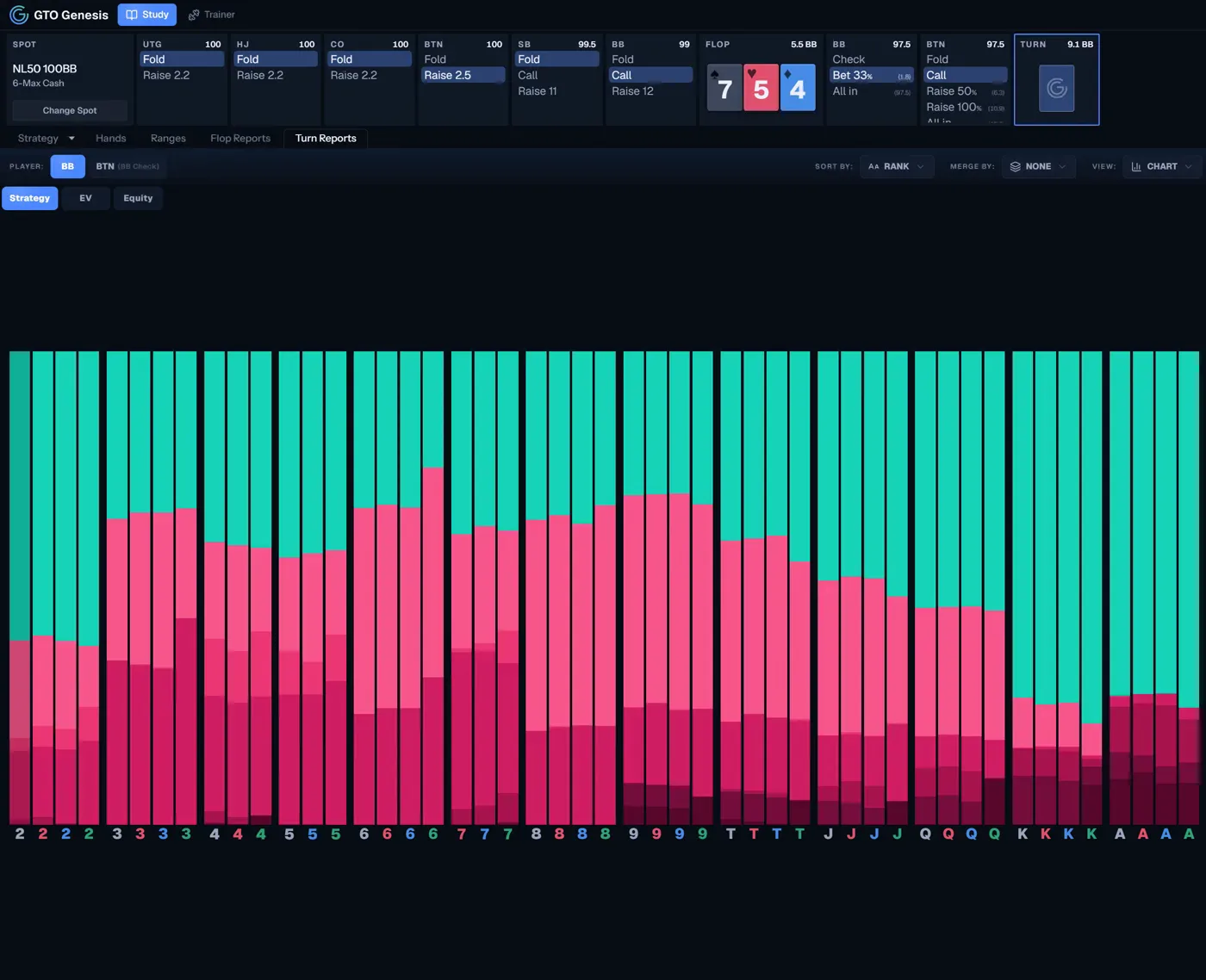Image resolution: width=1206 pixels, height=980 pixels.
Task: Select HJ Raise 2.2 action
Action: 276,75
